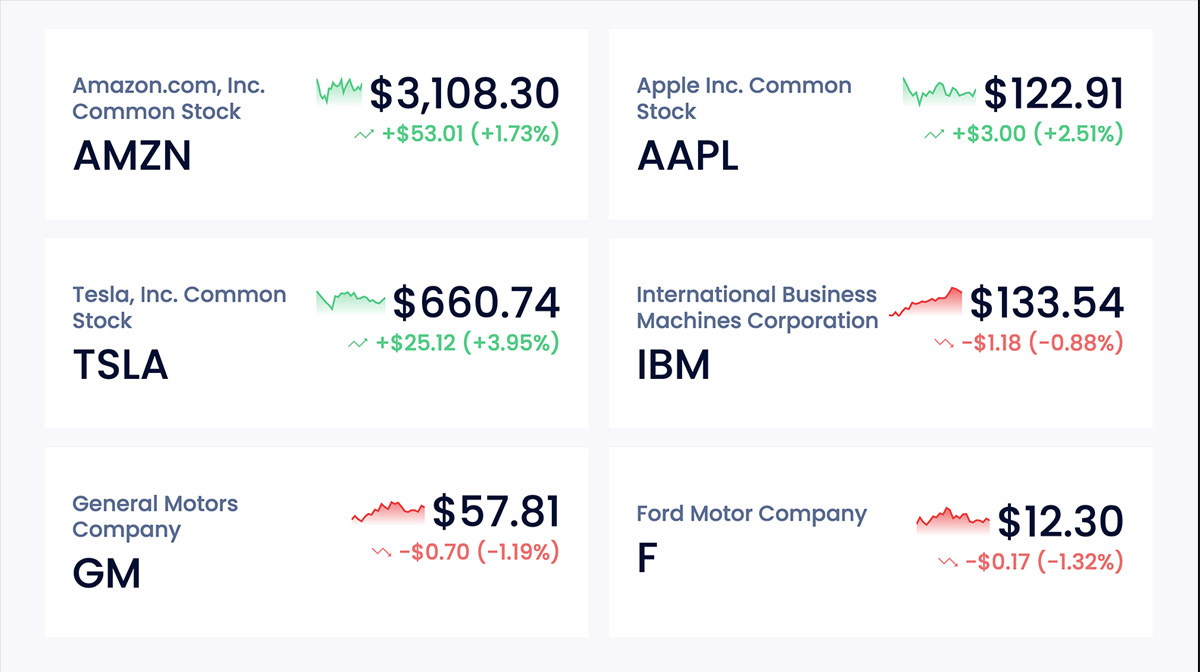Click the Amazon price $3,108.30
The image size is (1200, 672).
(464, 94)
